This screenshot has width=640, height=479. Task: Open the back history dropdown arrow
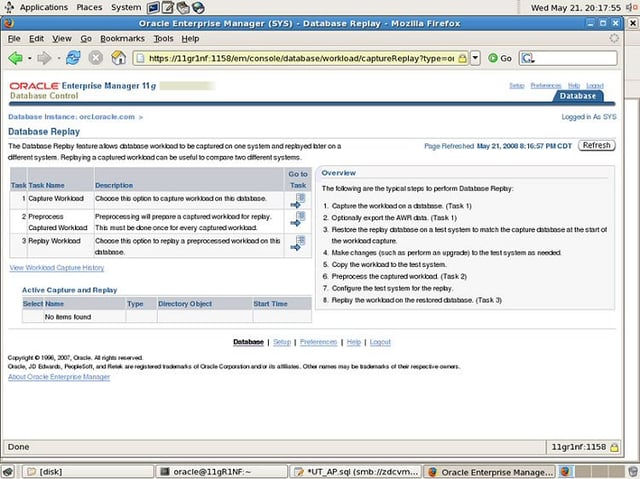[29, 58]
